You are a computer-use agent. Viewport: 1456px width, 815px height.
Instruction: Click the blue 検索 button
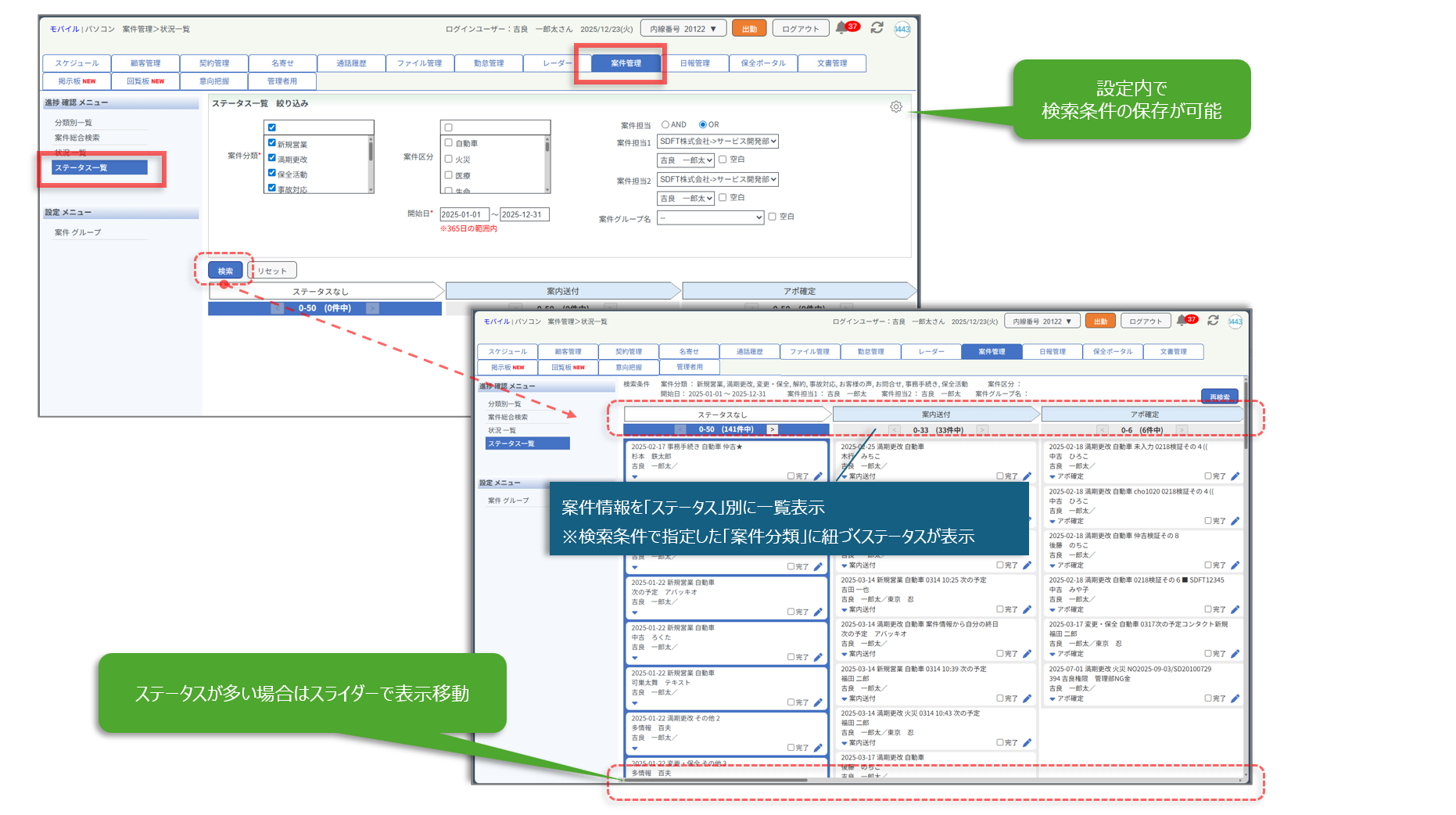225,271
